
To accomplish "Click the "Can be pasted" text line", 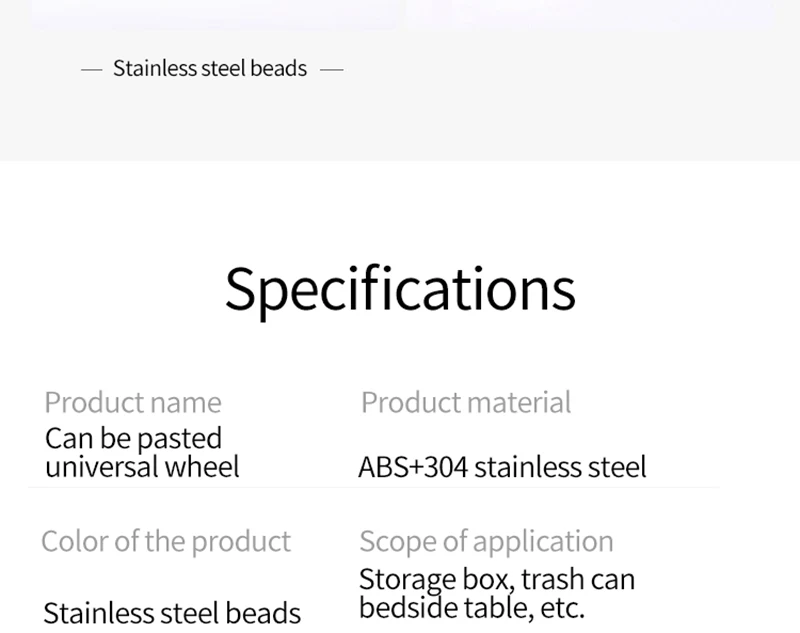I will 133,438.
